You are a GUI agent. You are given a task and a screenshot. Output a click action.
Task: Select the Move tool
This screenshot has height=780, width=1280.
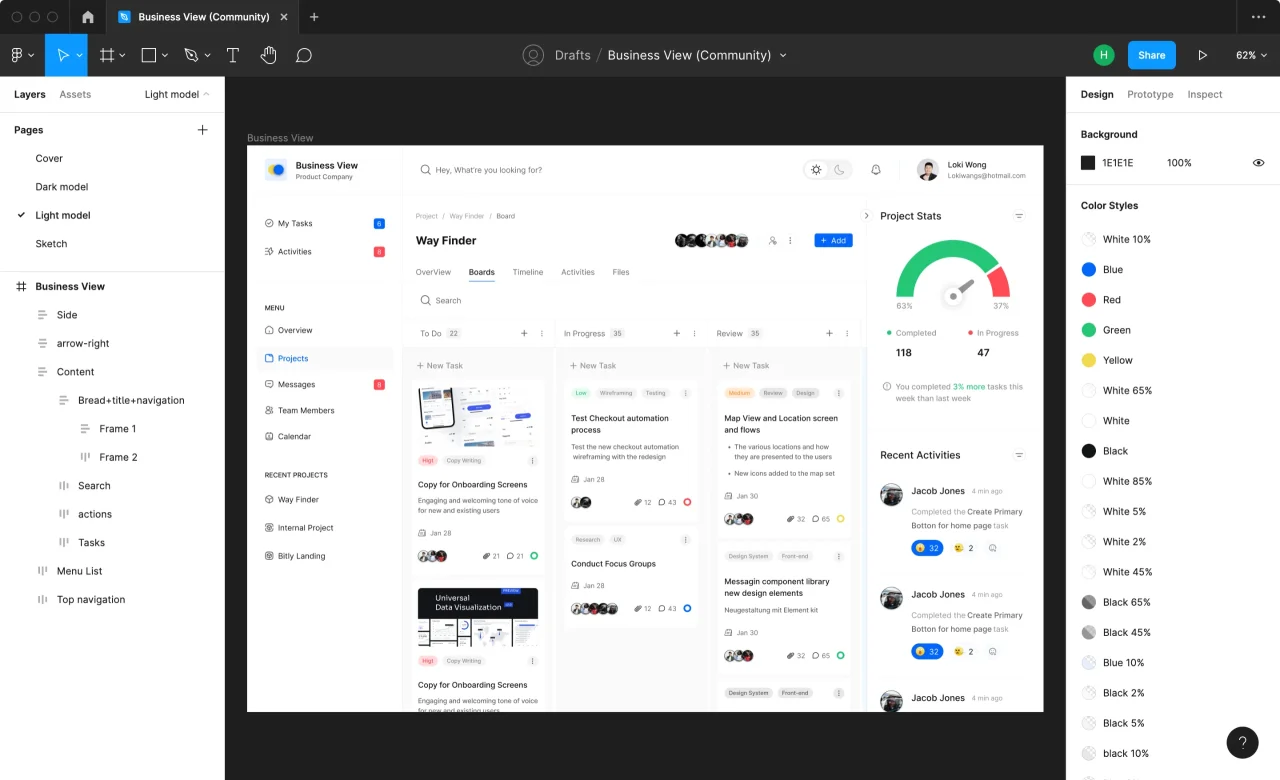click(x=62, y=55)
